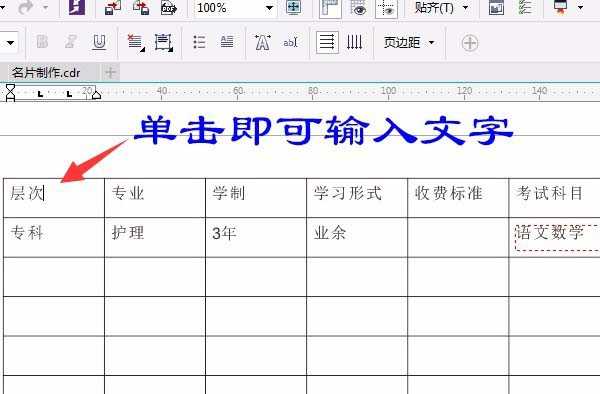
Task: Click the table cell containing 考试科目
Action: 554,198
